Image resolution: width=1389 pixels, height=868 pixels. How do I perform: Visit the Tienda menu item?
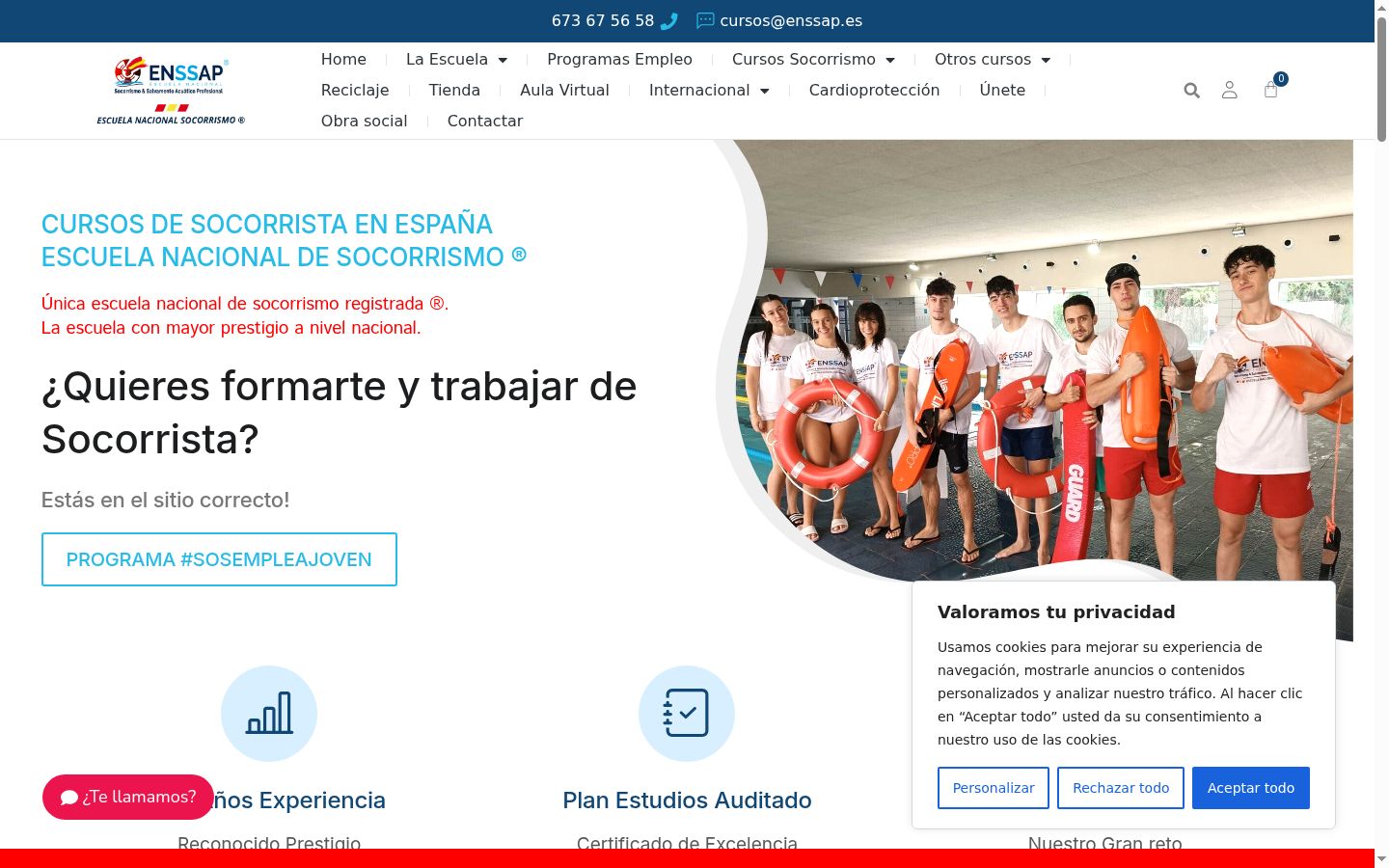pos(454,91)
